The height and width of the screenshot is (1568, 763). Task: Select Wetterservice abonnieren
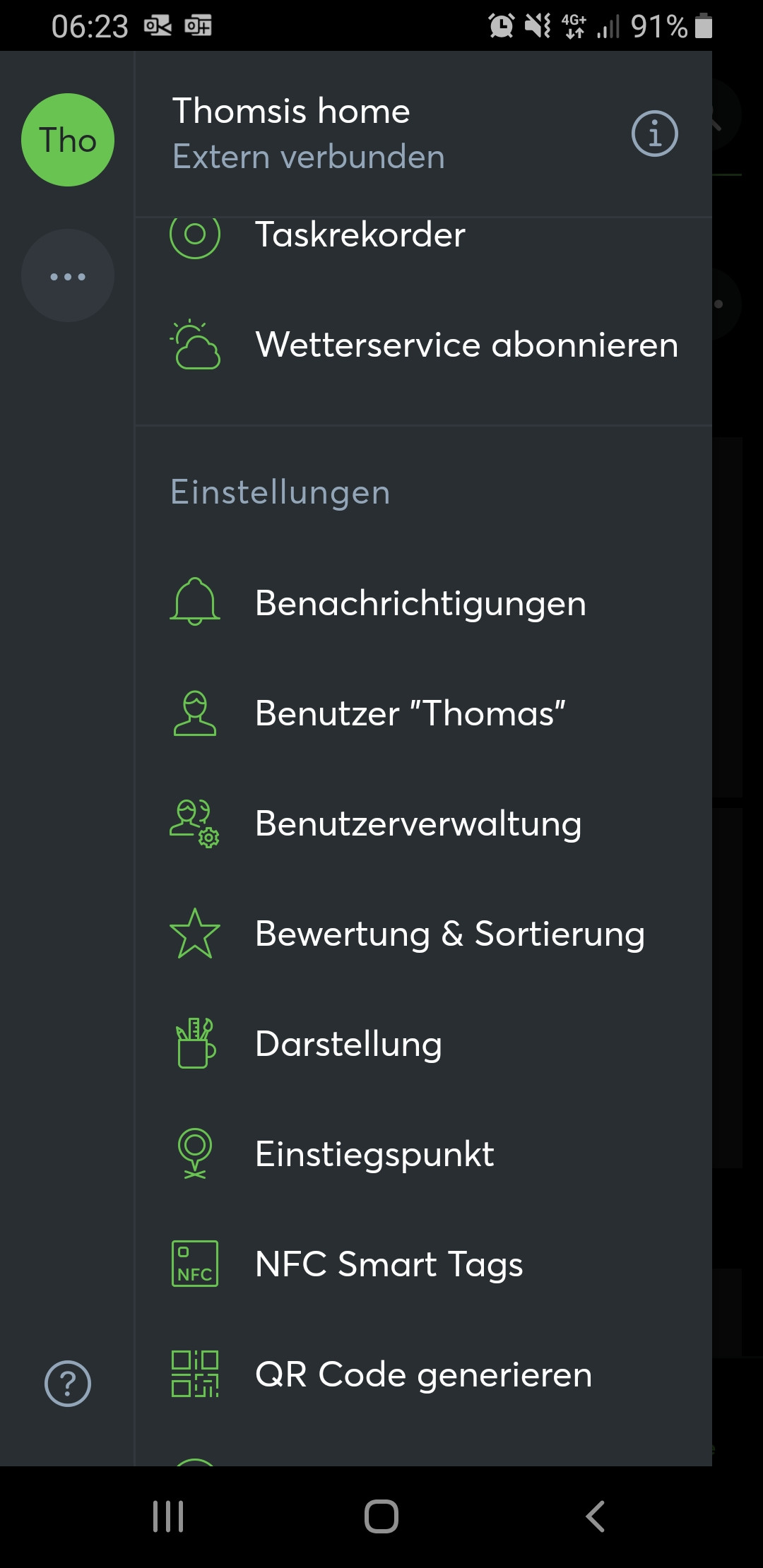coord(466,345)
